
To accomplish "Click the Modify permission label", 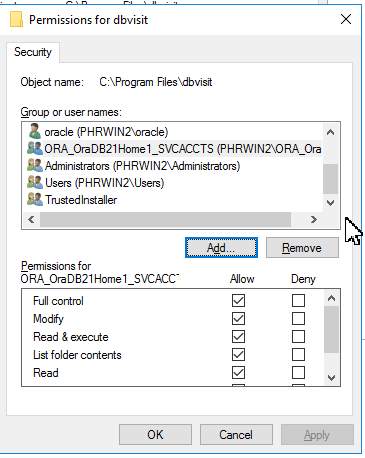I will [x=48, y=319].
